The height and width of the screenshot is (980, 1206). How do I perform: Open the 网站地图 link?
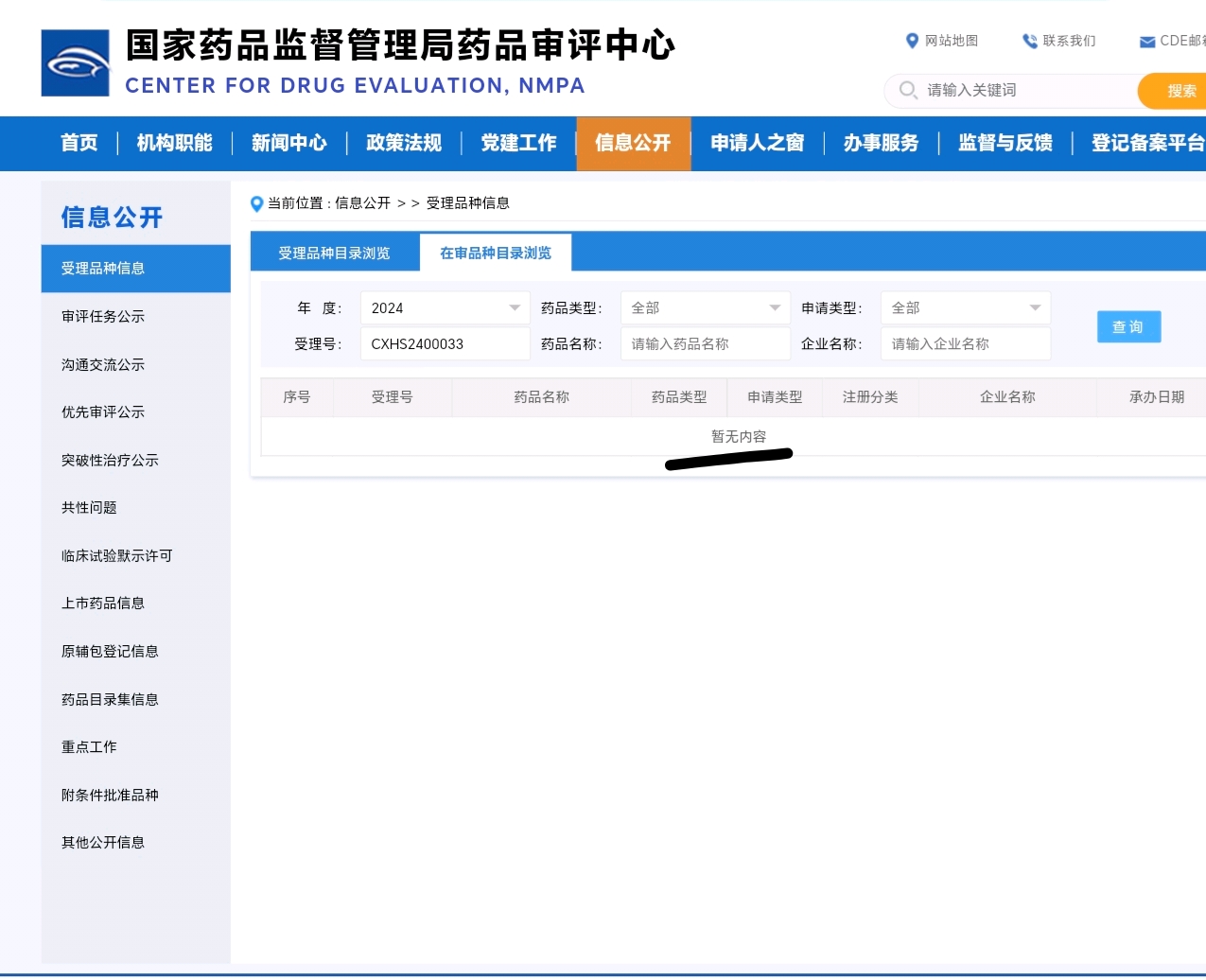(x=952, y=41)
